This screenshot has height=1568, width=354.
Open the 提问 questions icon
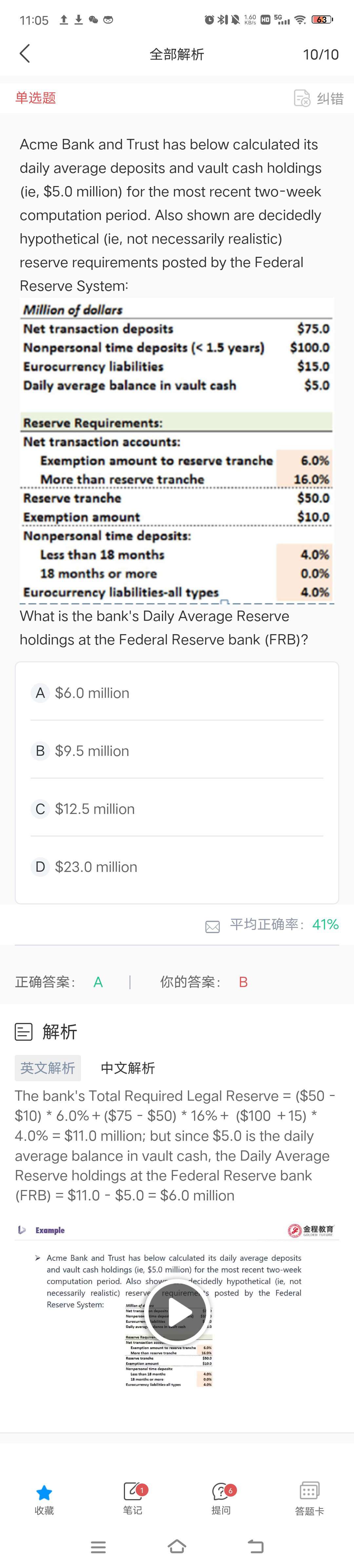pos(221,1491)
